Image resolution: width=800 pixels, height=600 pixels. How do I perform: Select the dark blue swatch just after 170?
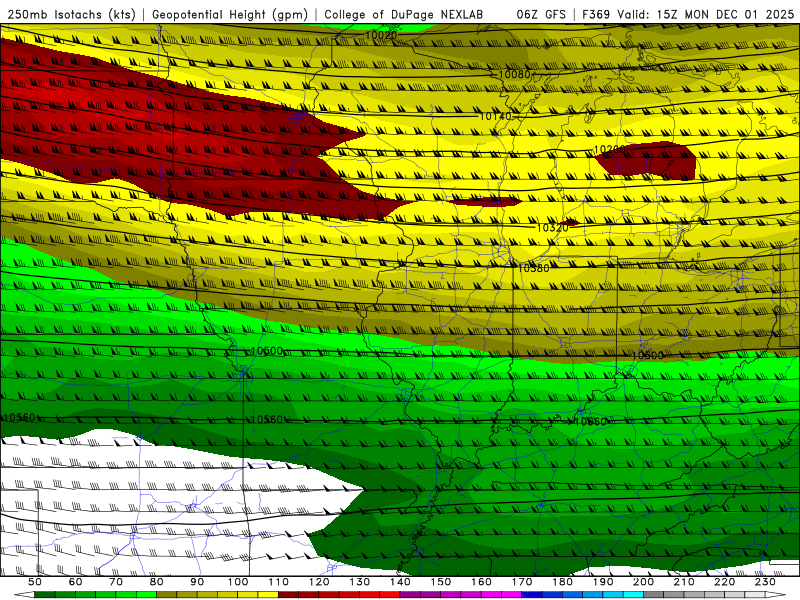coord(532,595)
